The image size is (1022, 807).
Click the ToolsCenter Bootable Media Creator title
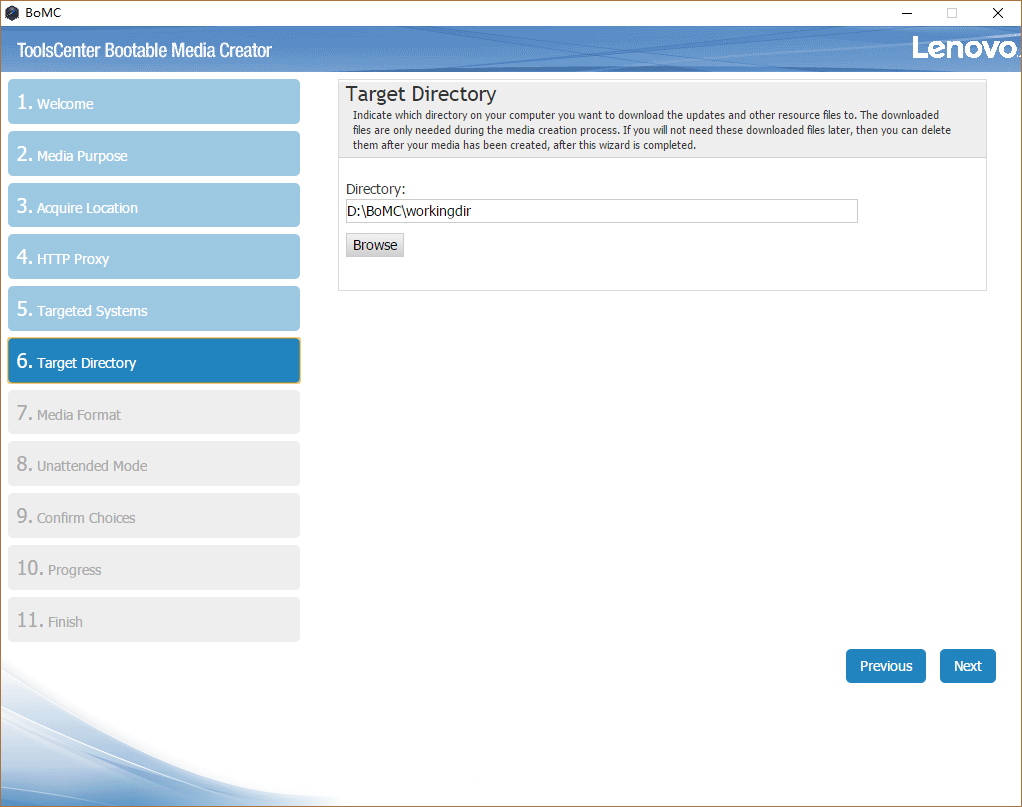pos(144,50)
